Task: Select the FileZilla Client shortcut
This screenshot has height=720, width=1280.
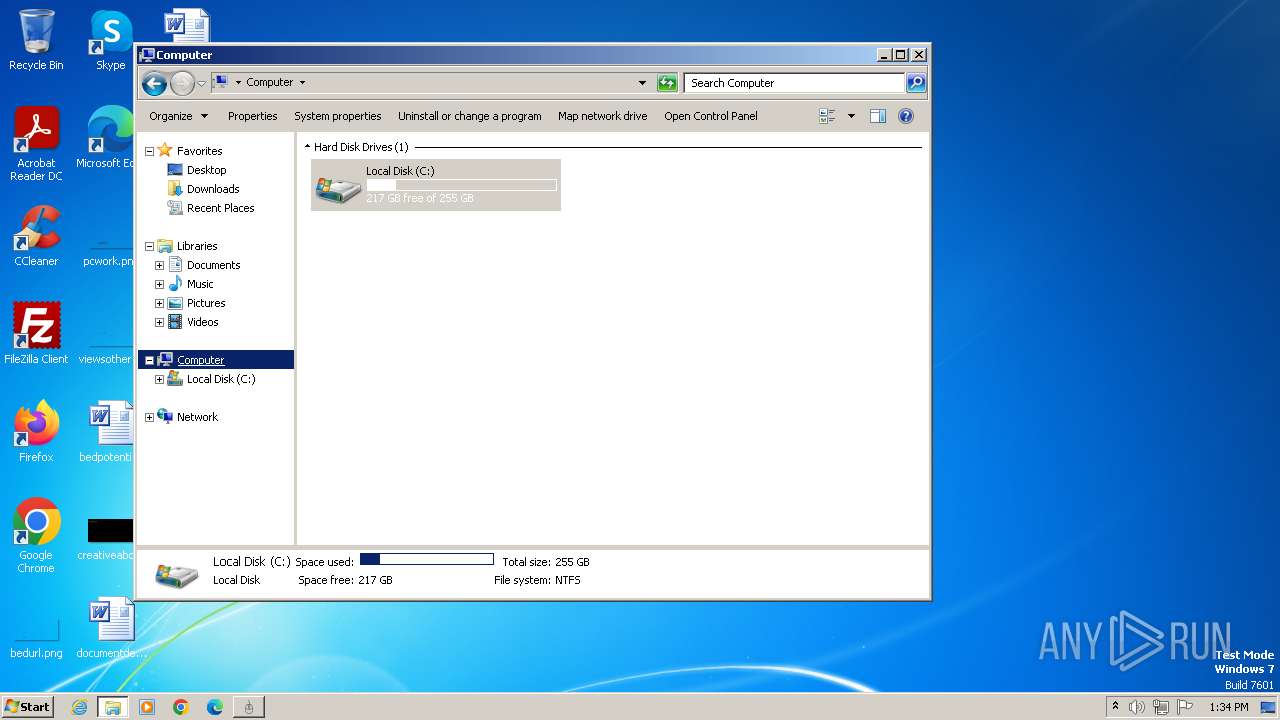Action: pyautogui.click(x=36, y=334)
